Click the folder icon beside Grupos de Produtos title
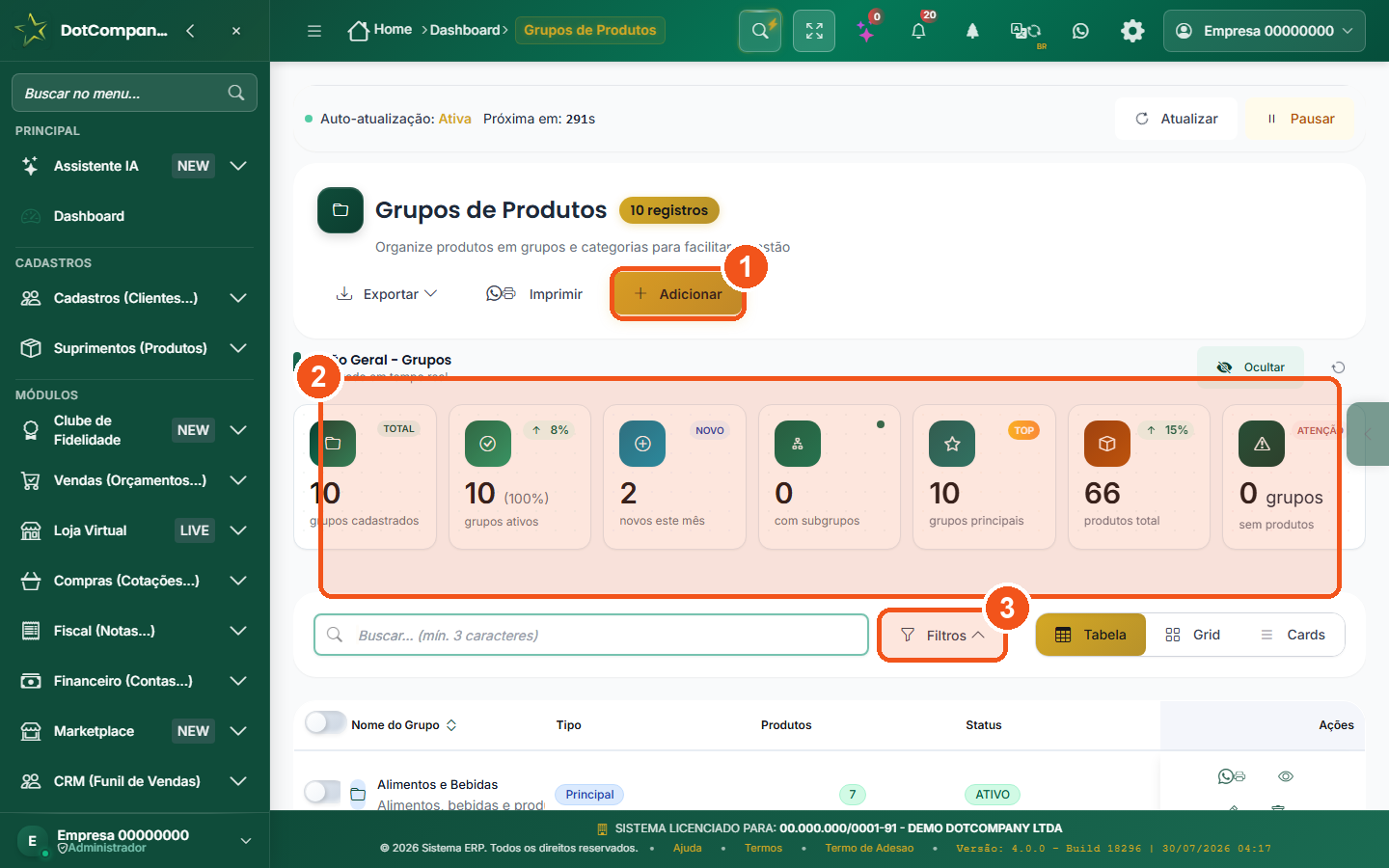This screenshot has height=868, width=1389. [x=340, y=210]
